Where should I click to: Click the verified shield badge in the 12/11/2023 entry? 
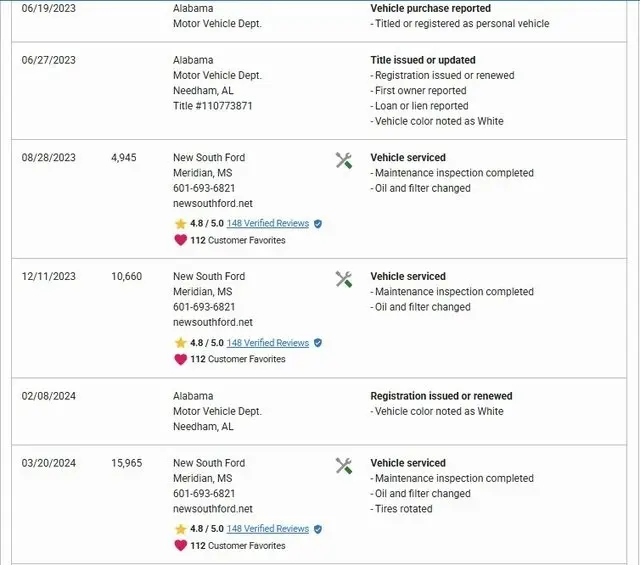click(x=318, y=343)
